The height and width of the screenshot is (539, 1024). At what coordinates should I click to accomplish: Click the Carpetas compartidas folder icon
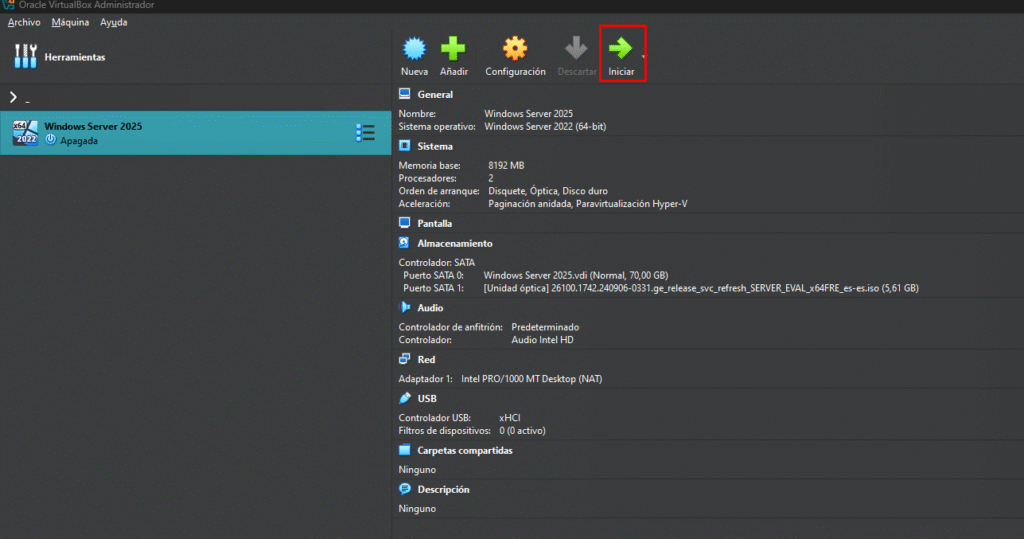pos(404,449)
